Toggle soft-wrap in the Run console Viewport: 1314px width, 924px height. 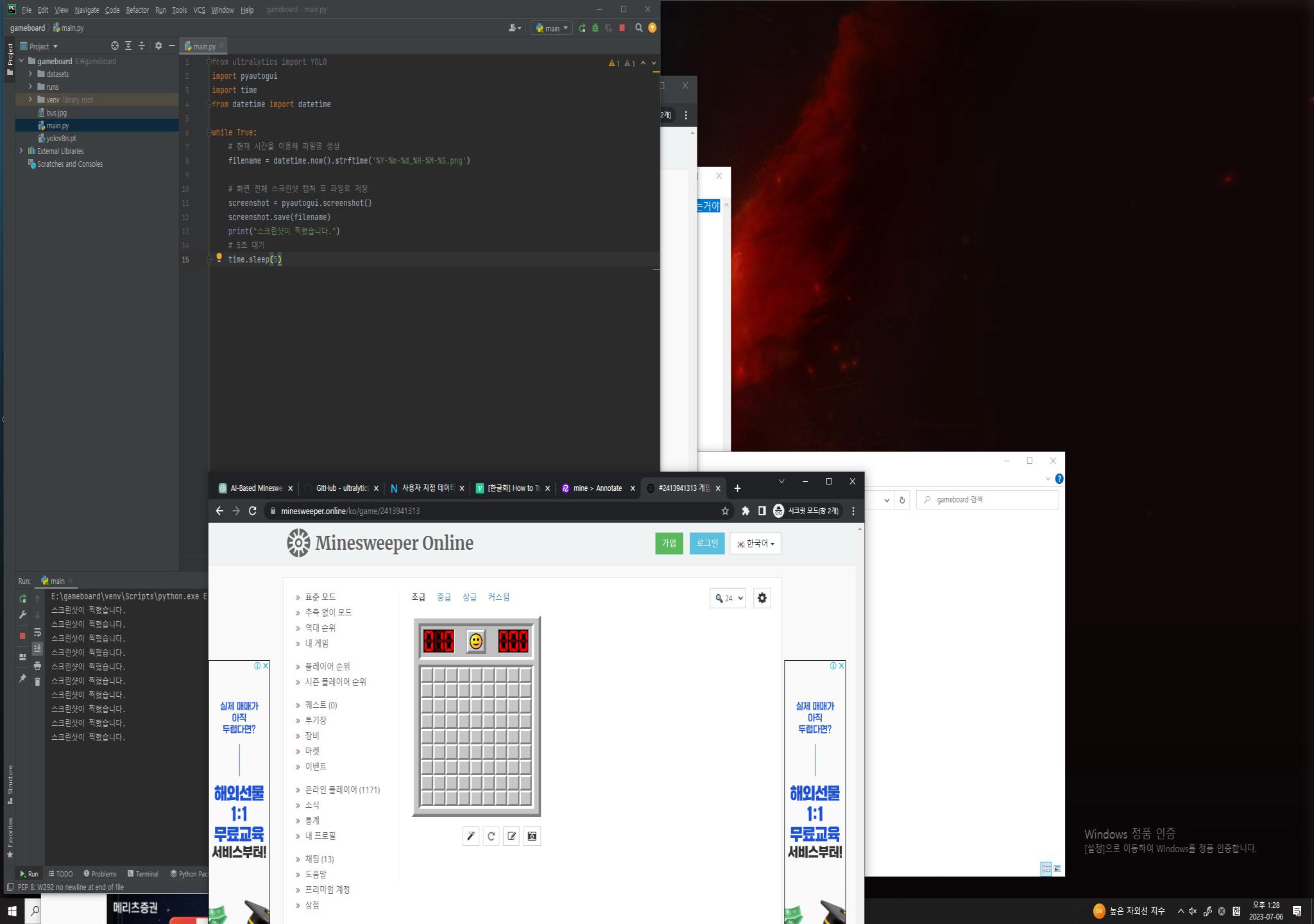pyautogui.click(x=37, y=633)
